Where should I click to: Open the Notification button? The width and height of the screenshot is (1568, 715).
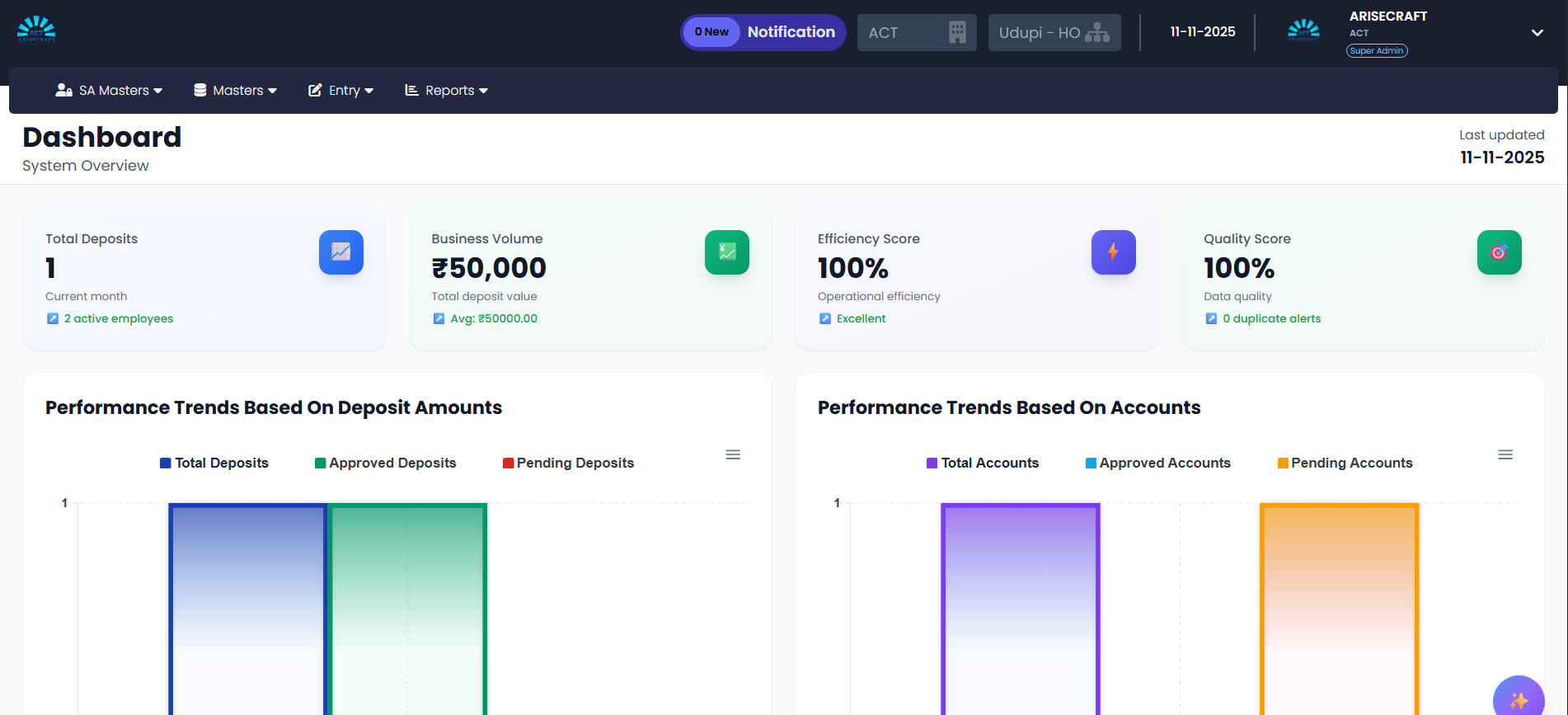[763, 32]
